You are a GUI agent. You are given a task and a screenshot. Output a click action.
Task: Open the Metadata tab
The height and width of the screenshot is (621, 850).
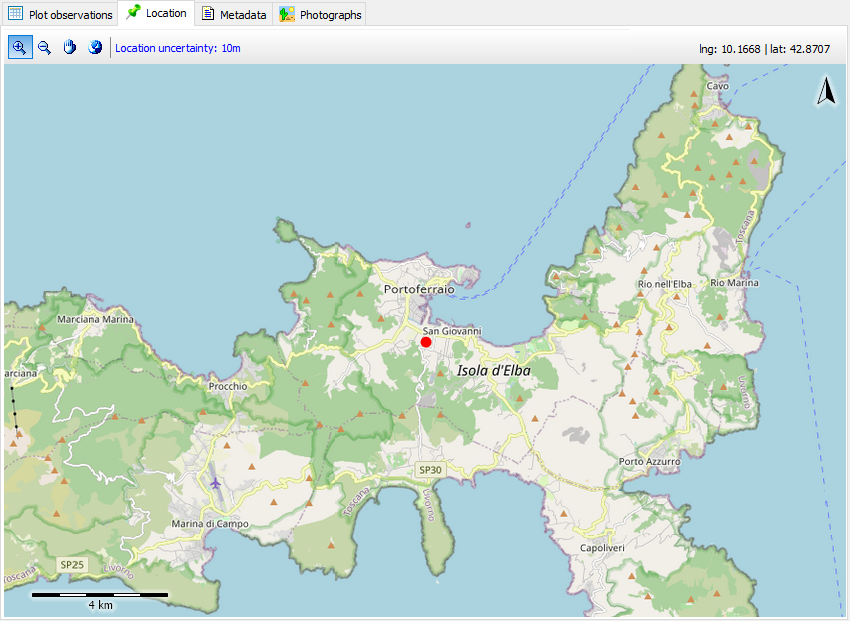tap(233, 14)
